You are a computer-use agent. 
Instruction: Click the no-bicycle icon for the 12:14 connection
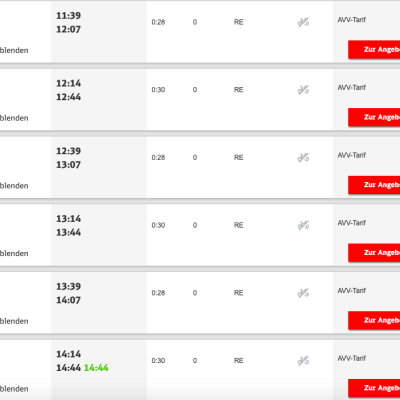pyautogui.click(x=303, y=90)
